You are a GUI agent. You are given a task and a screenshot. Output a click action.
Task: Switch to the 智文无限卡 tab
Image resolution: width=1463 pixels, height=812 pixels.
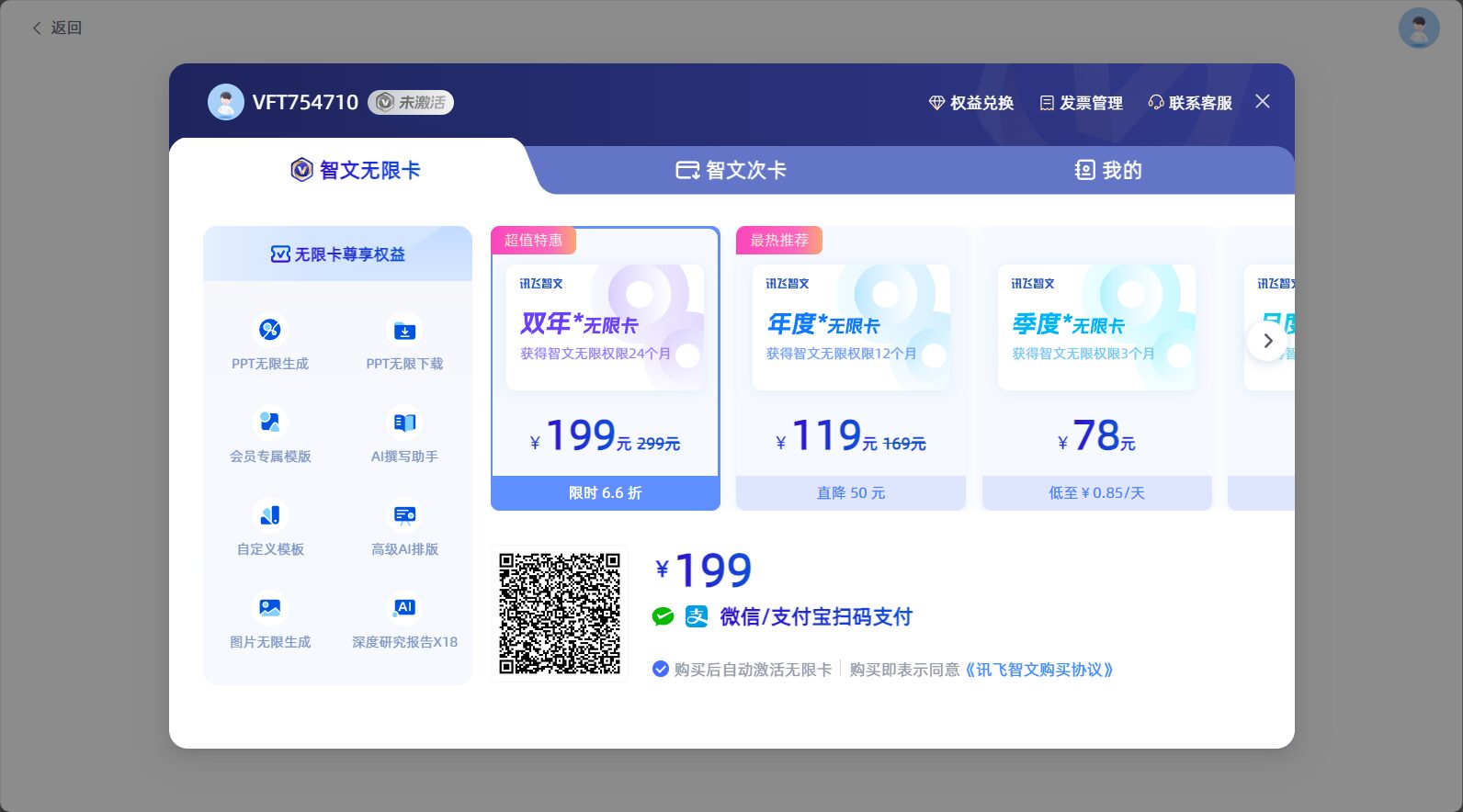pos(356,170)
